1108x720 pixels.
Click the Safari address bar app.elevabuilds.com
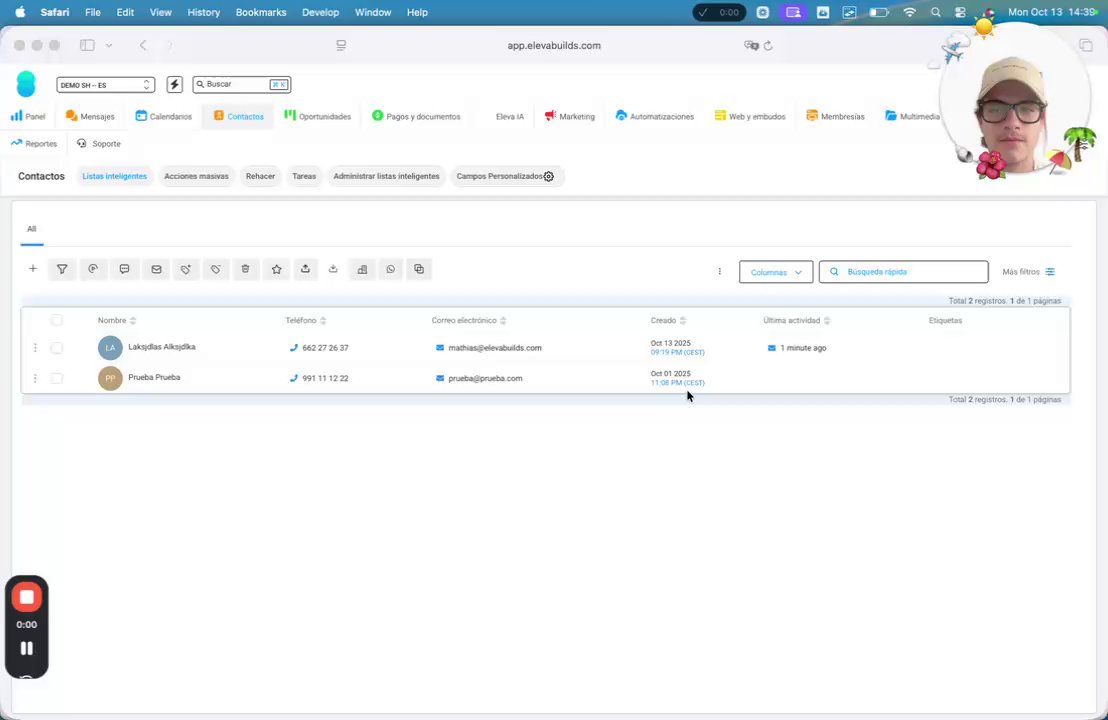554,45
